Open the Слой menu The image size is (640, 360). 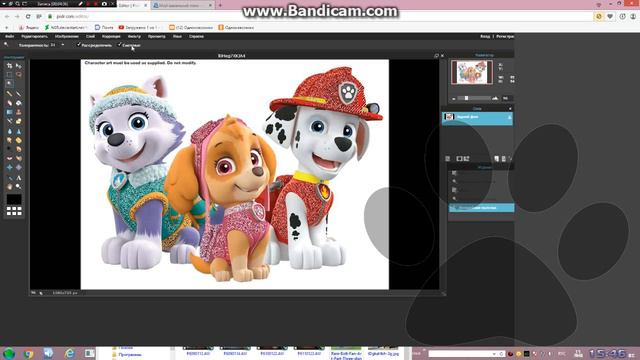90,36
